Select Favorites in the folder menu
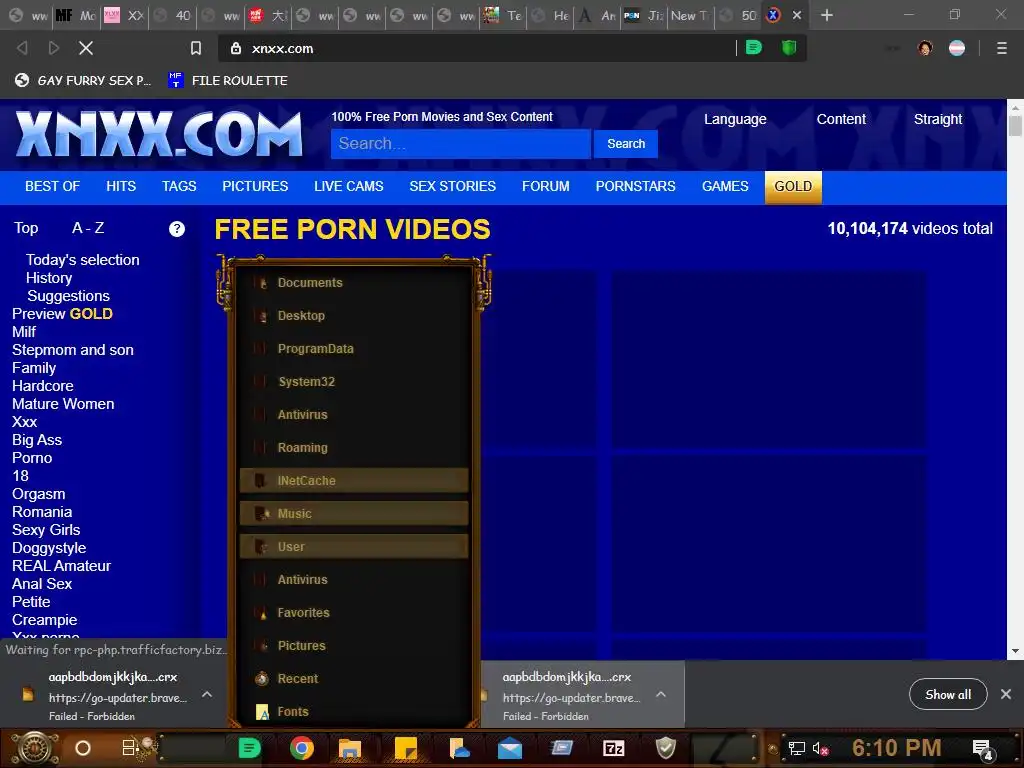Screen dimensions: 1024x768 (x=354, y=613)
